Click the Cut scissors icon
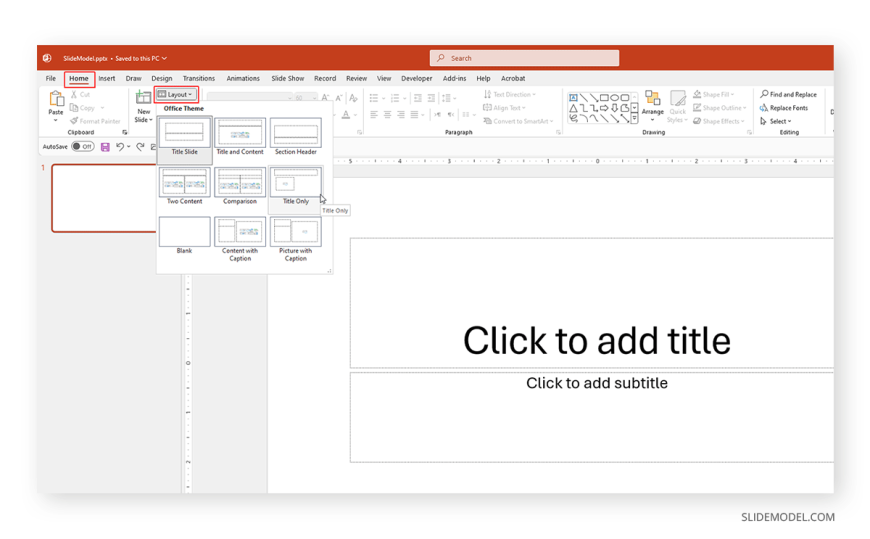Screen dimensions: 870x539 coord(74,94)
